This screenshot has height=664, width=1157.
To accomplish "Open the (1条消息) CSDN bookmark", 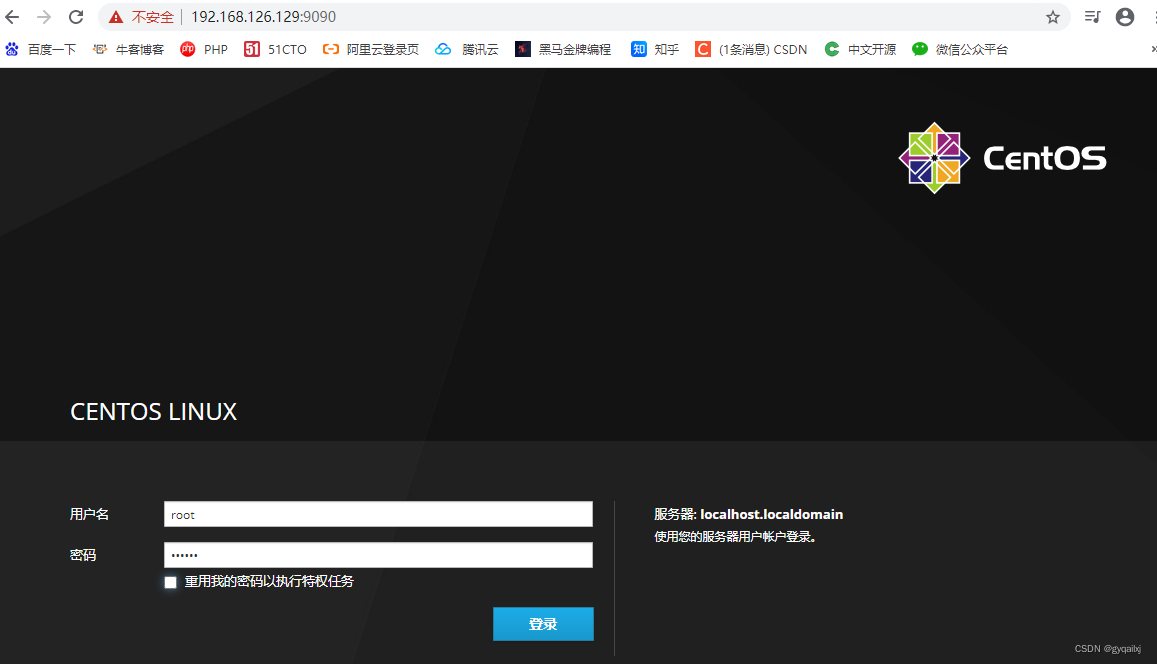I will (751, 49).
